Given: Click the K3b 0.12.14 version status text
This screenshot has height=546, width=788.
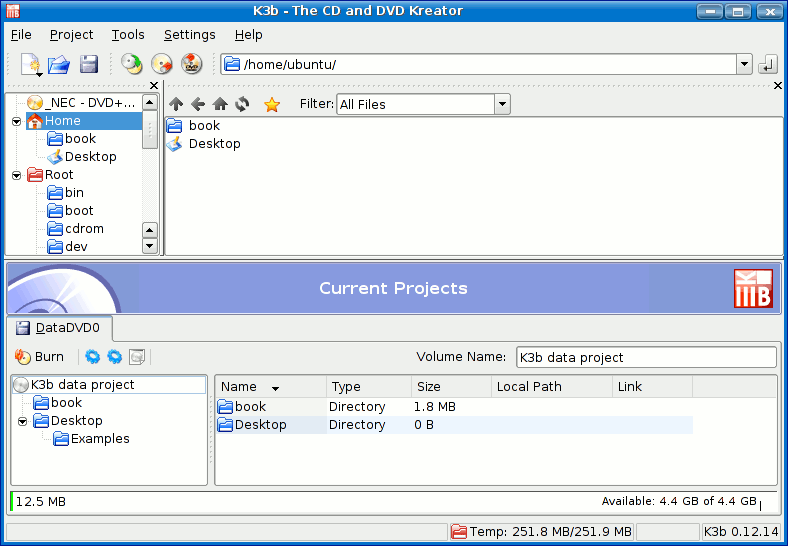Looking at the screenshot, I should pyautogui.click(x=741, y=531).
